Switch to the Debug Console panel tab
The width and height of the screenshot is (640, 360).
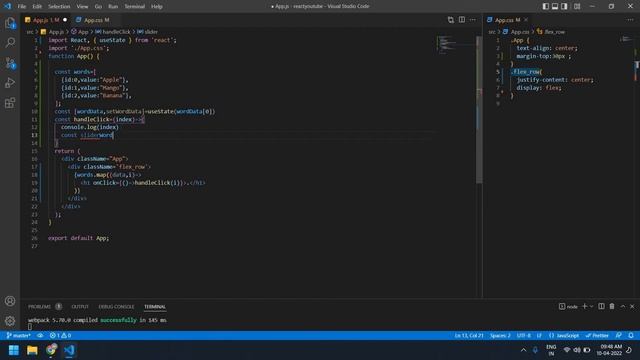pos(116,307)
